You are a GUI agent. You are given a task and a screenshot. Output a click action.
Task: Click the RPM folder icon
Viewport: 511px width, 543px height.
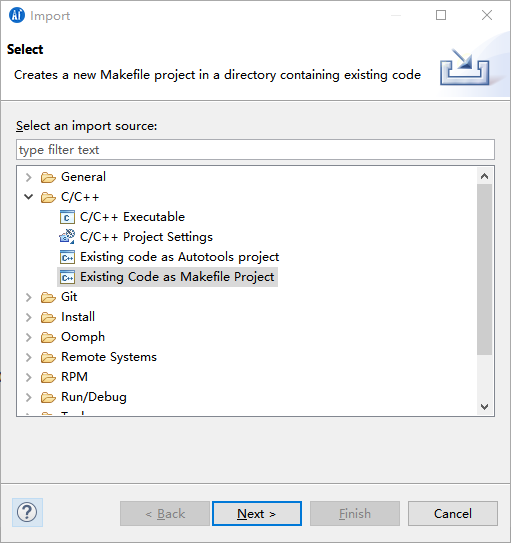point(48,377)
